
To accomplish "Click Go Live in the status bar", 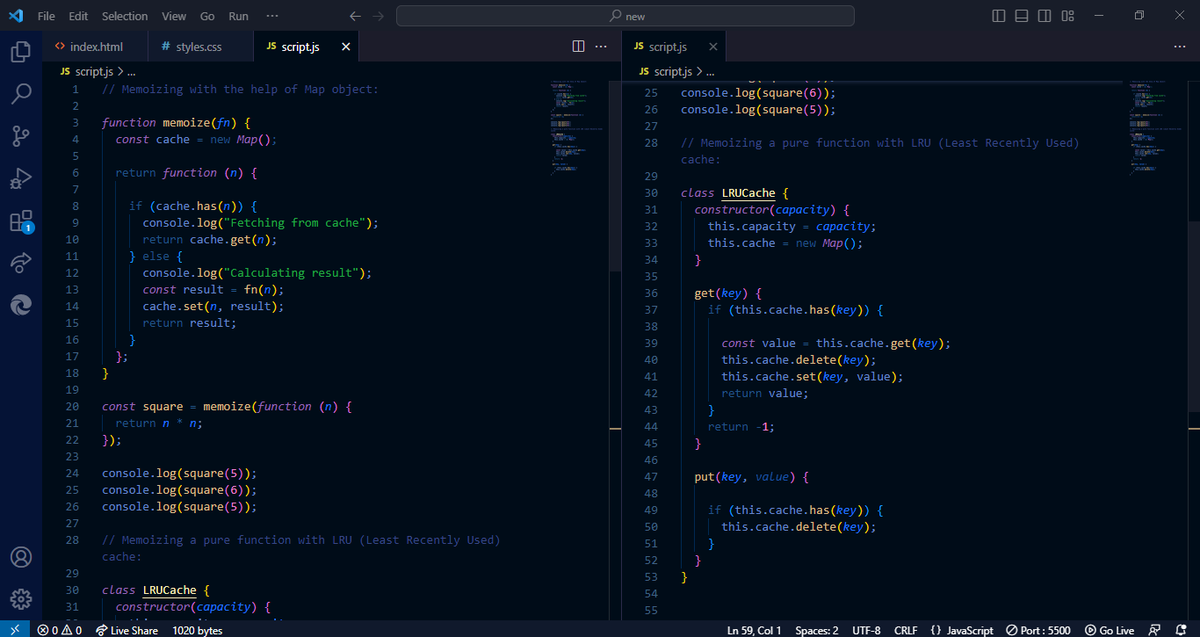I will [x=1110, y=630].
